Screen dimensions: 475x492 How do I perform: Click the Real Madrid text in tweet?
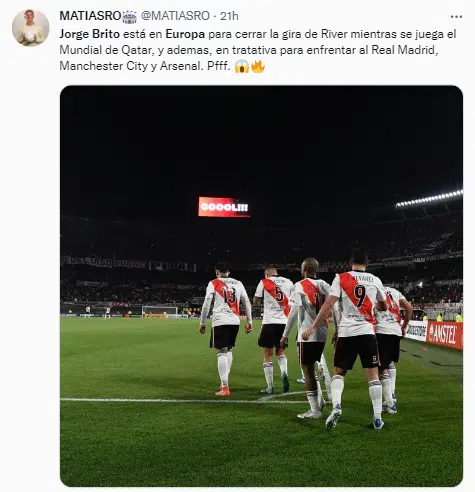coord(403,50)
